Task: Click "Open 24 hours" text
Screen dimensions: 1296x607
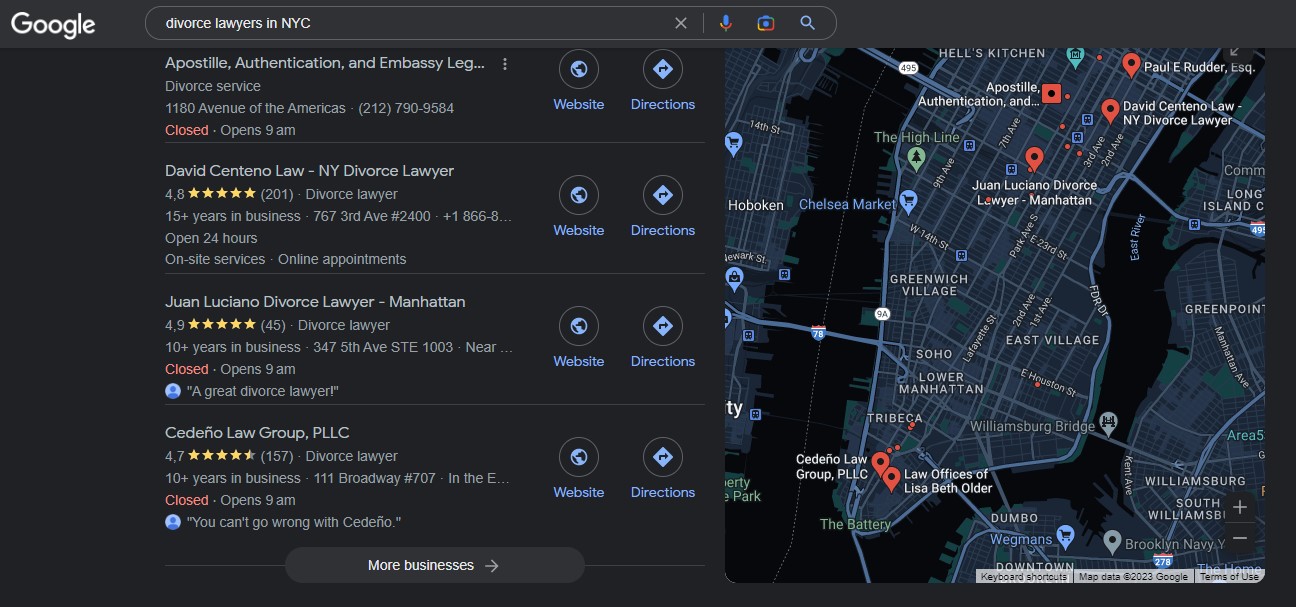Action: (x=211, y=238)
